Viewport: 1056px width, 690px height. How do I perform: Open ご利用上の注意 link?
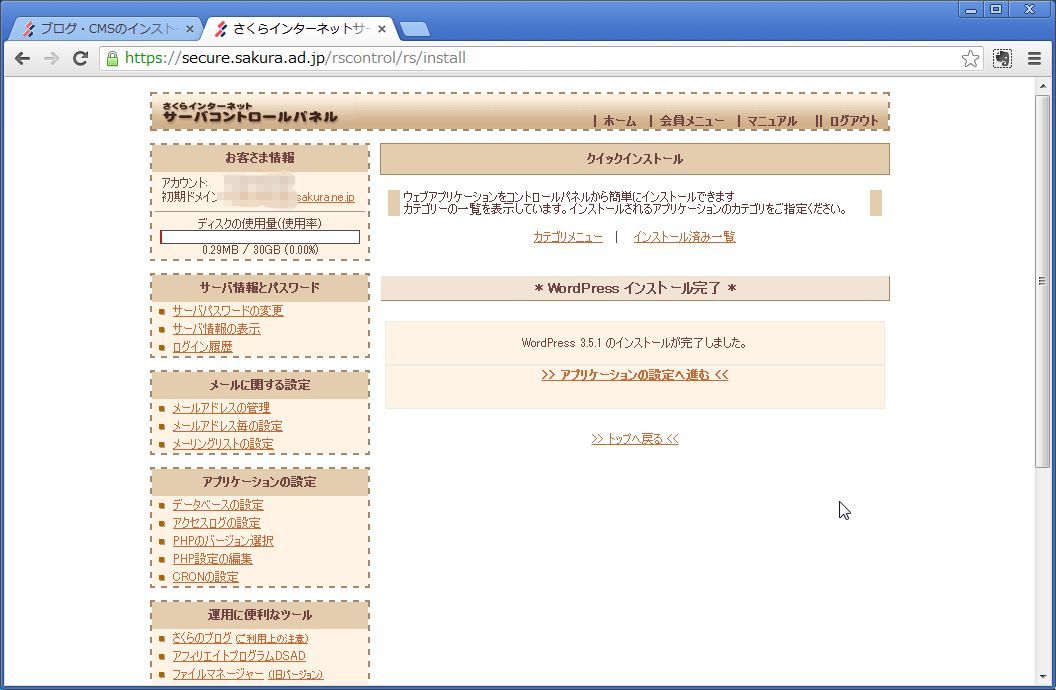(272, 638)
